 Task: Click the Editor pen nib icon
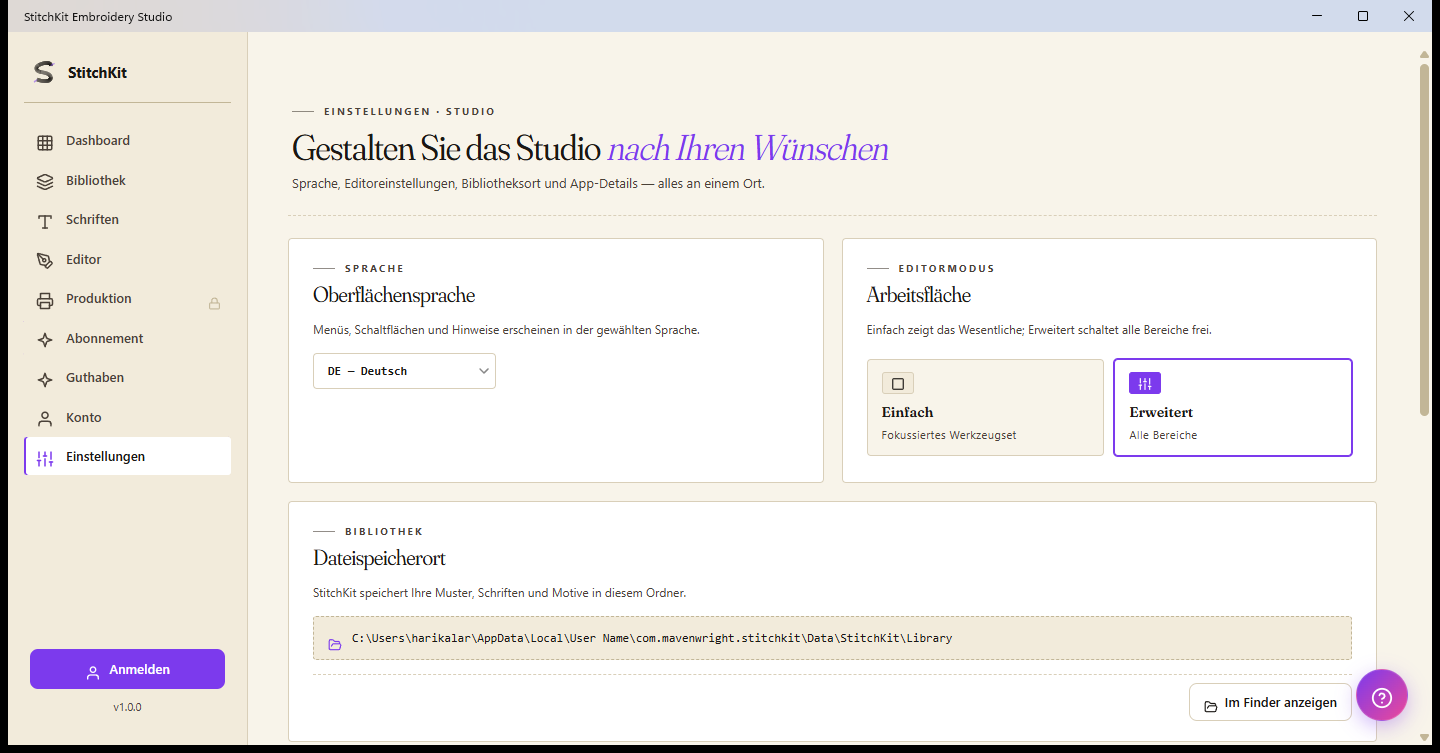tap(45, 261)
